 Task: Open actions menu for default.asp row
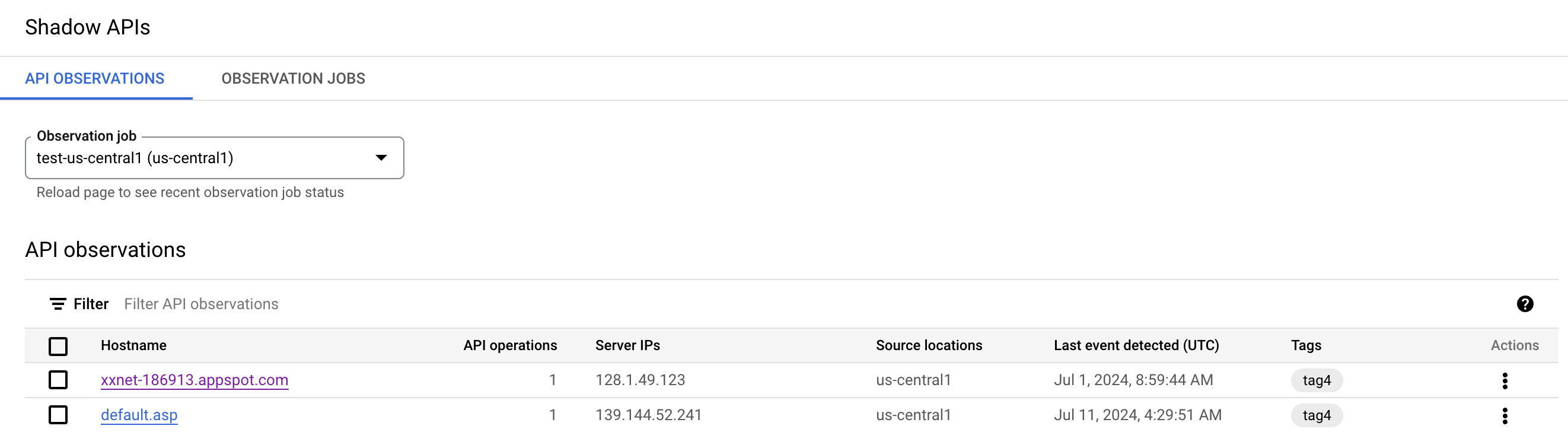point(1505,415)
